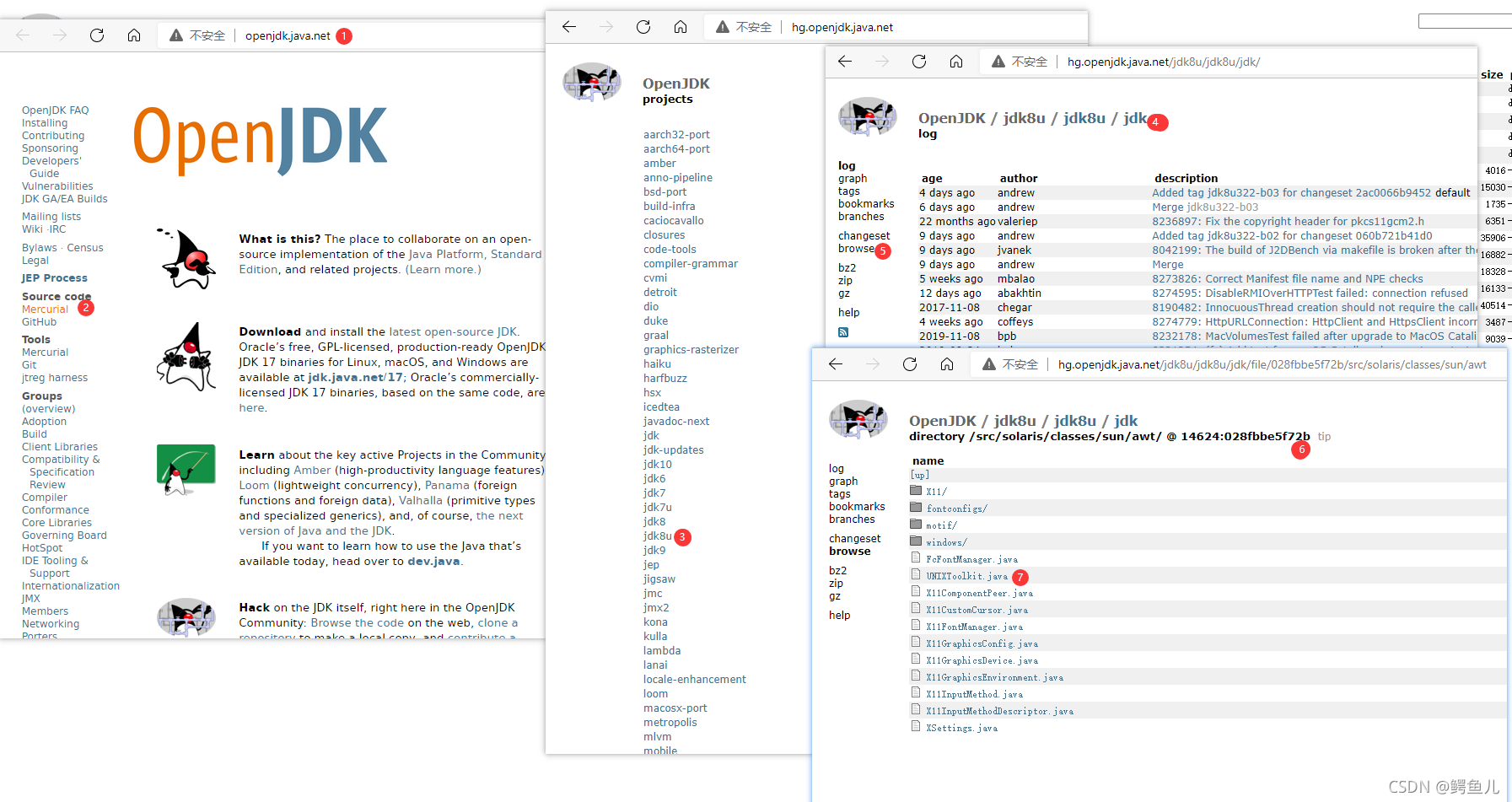Follow the 'Browse the code' link

tap(357, 623)
